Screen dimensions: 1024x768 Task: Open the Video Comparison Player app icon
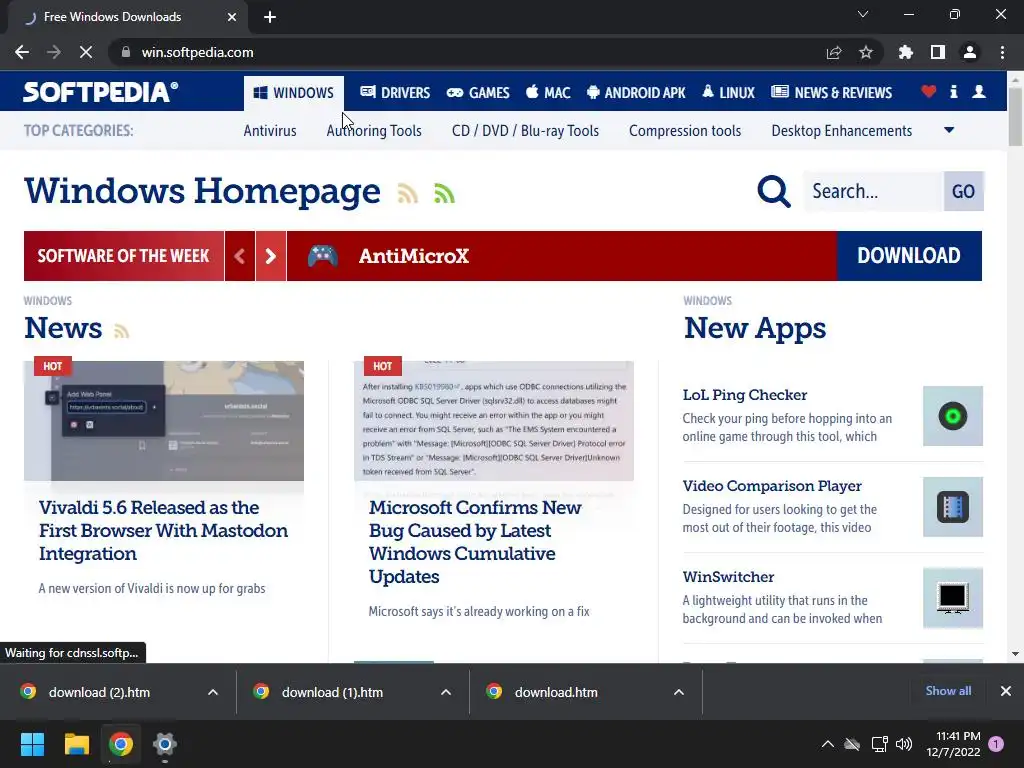(953, 507)
